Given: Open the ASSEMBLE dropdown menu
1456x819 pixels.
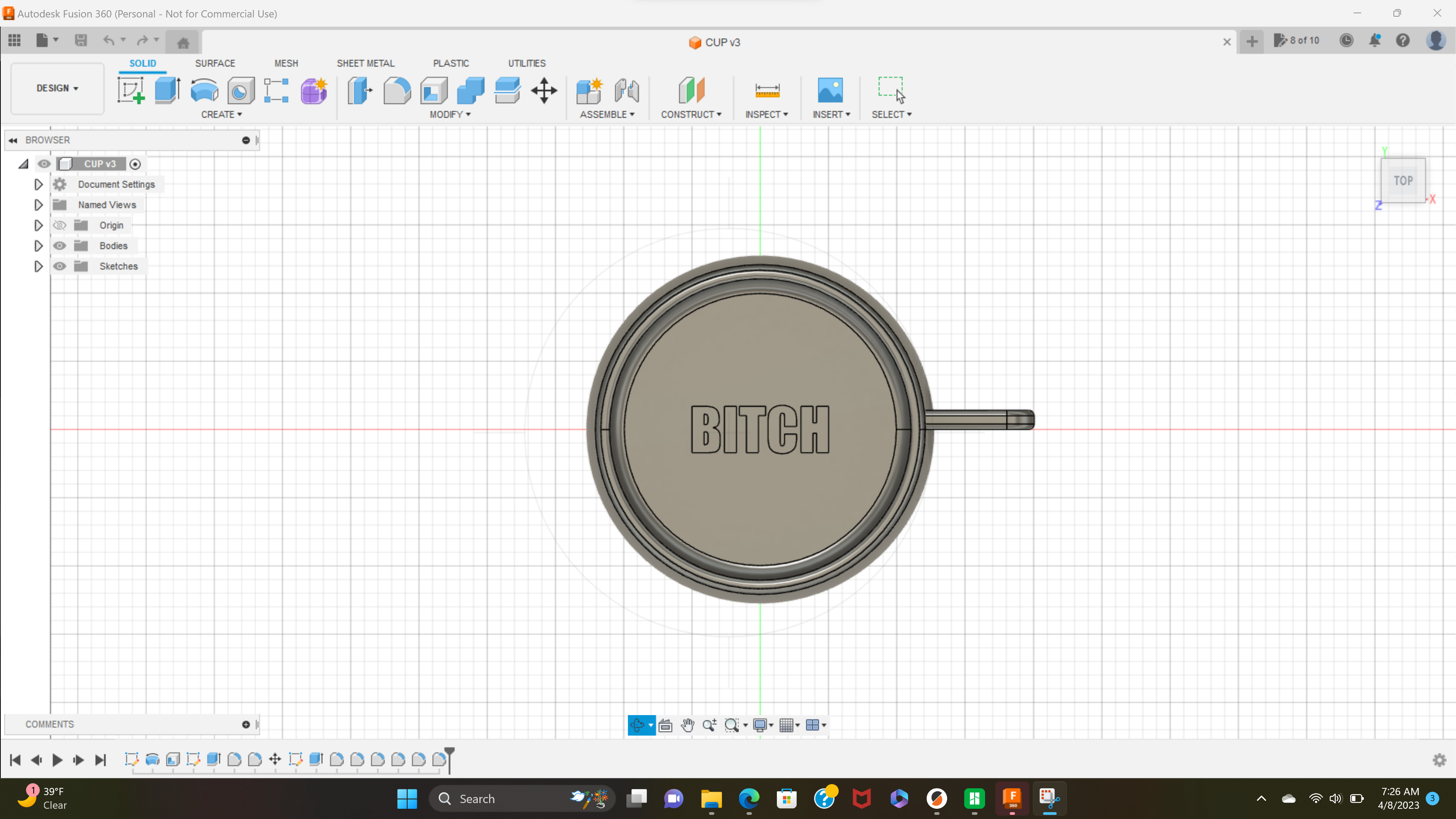Looking at the screenshot, I should point(607,114).
